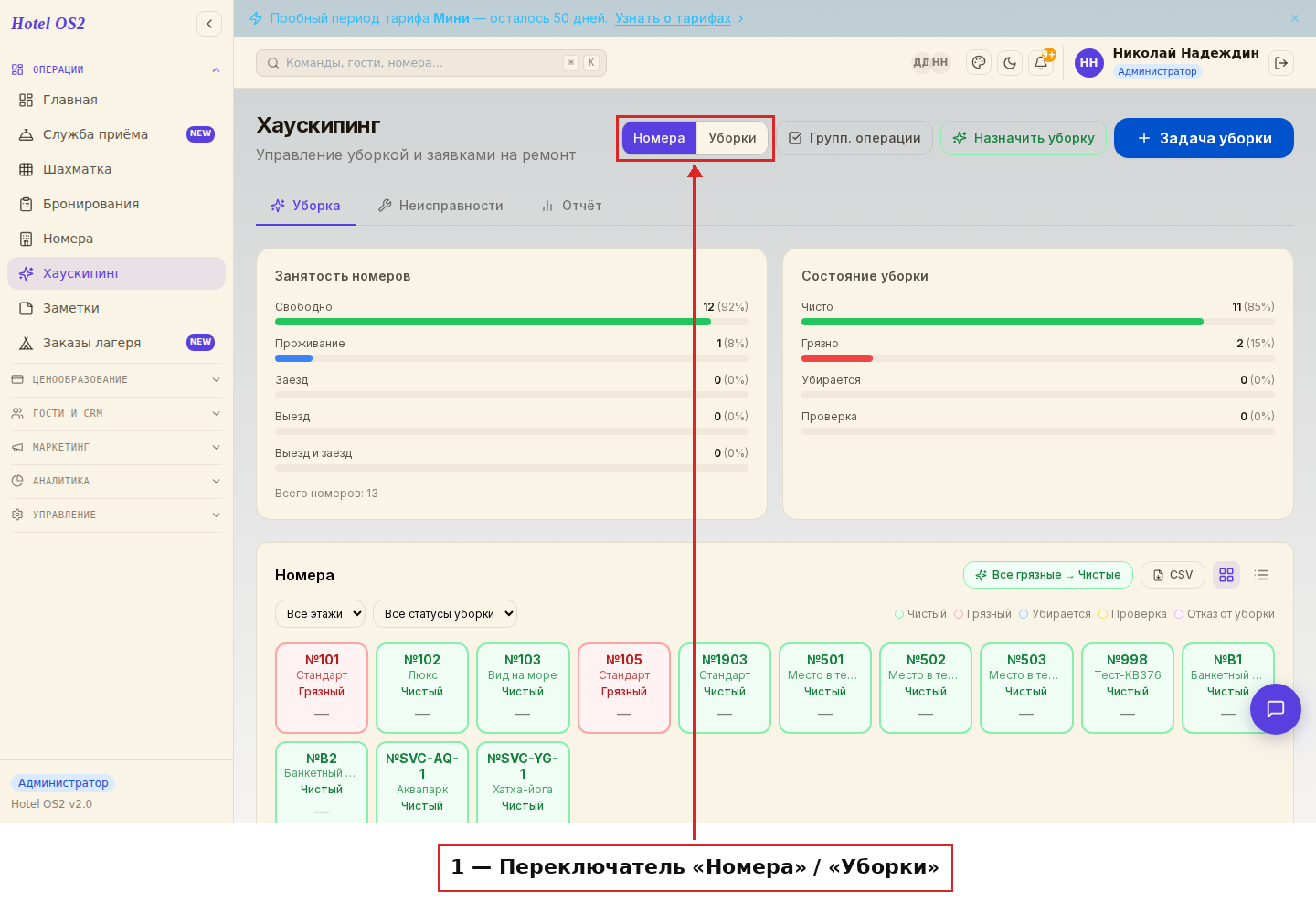The height and width of the screenshot is (913, 1316).
Task: Click the Свободно occupancy progress bar
Action: point(512,322)
